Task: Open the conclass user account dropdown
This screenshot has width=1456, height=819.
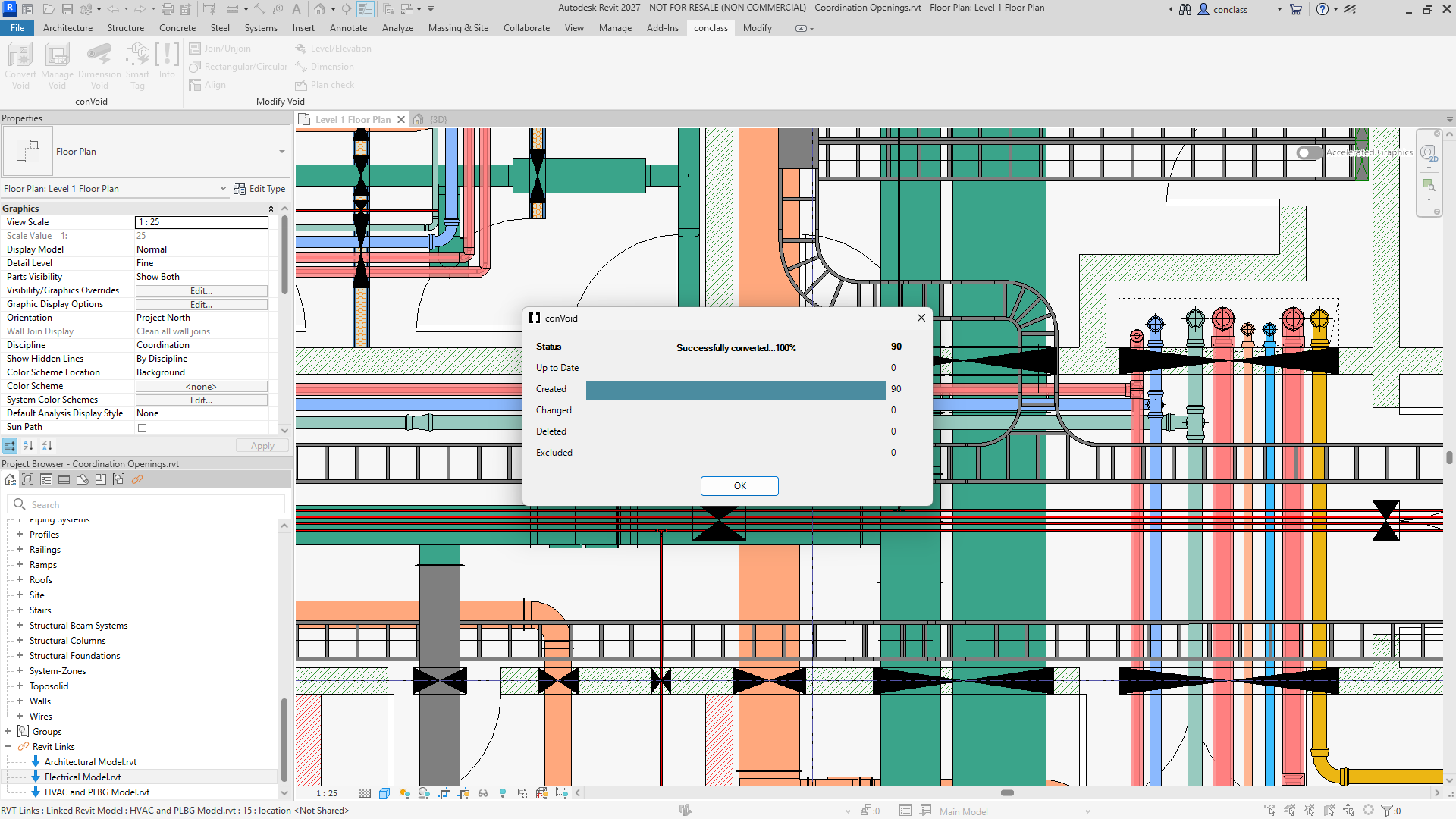Action: pos(1279,9)
